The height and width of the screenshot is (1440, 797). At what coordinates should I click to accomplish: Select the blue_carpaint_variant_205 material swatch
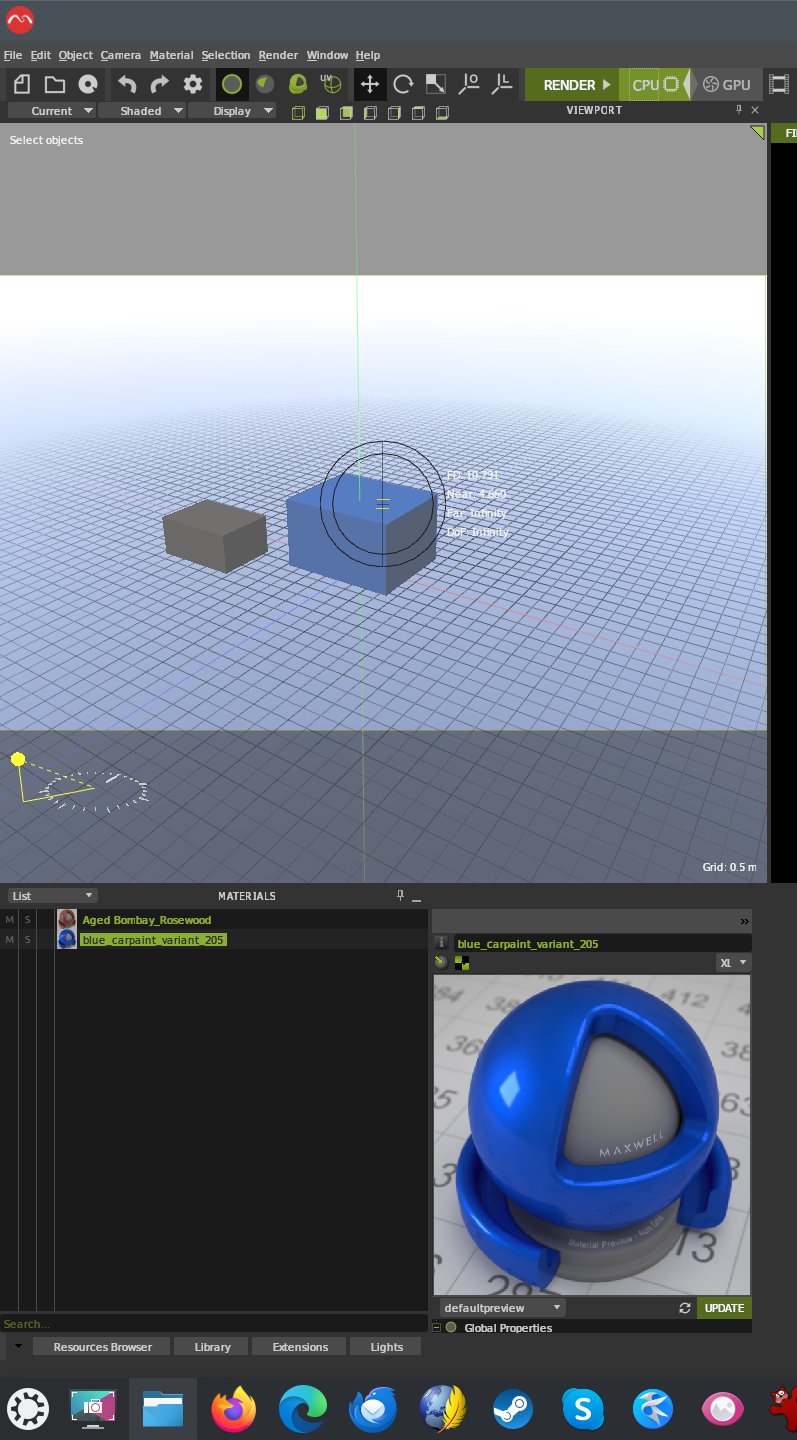point(67,940)
